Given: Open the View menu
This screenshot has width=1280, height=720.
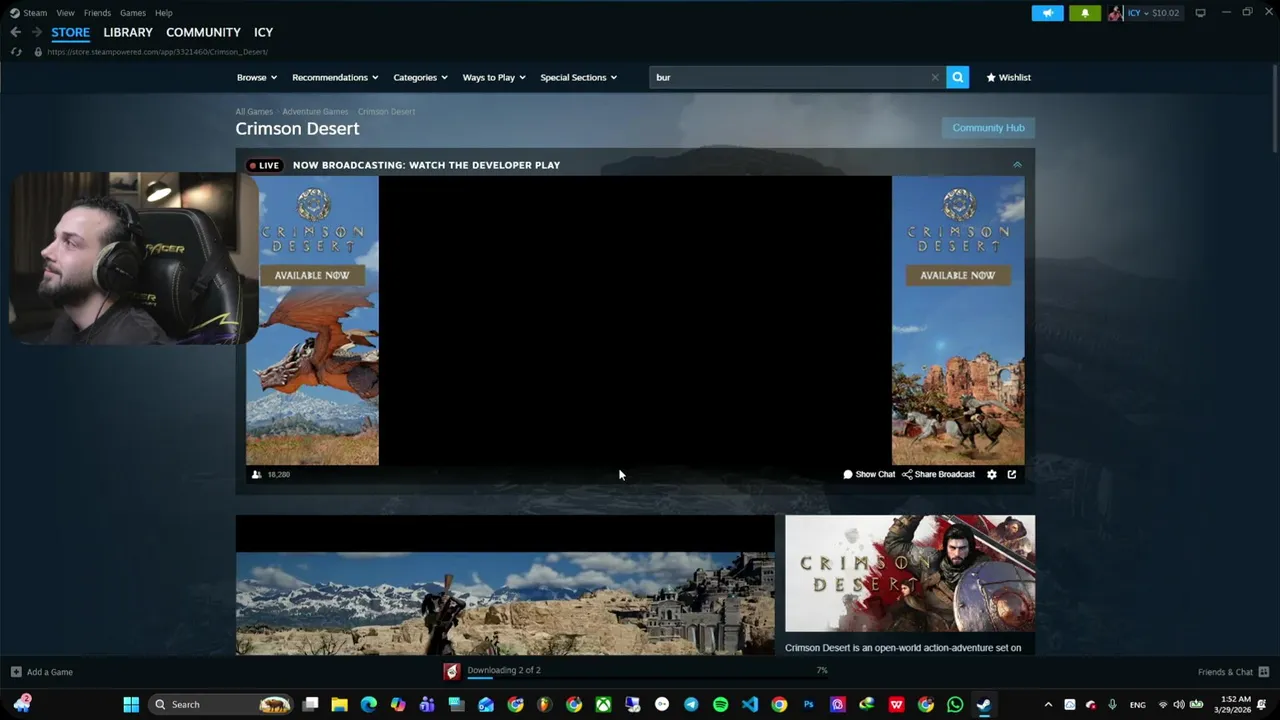Looking at the screenshot, I should pyautogui.click(x=65, y=13).
